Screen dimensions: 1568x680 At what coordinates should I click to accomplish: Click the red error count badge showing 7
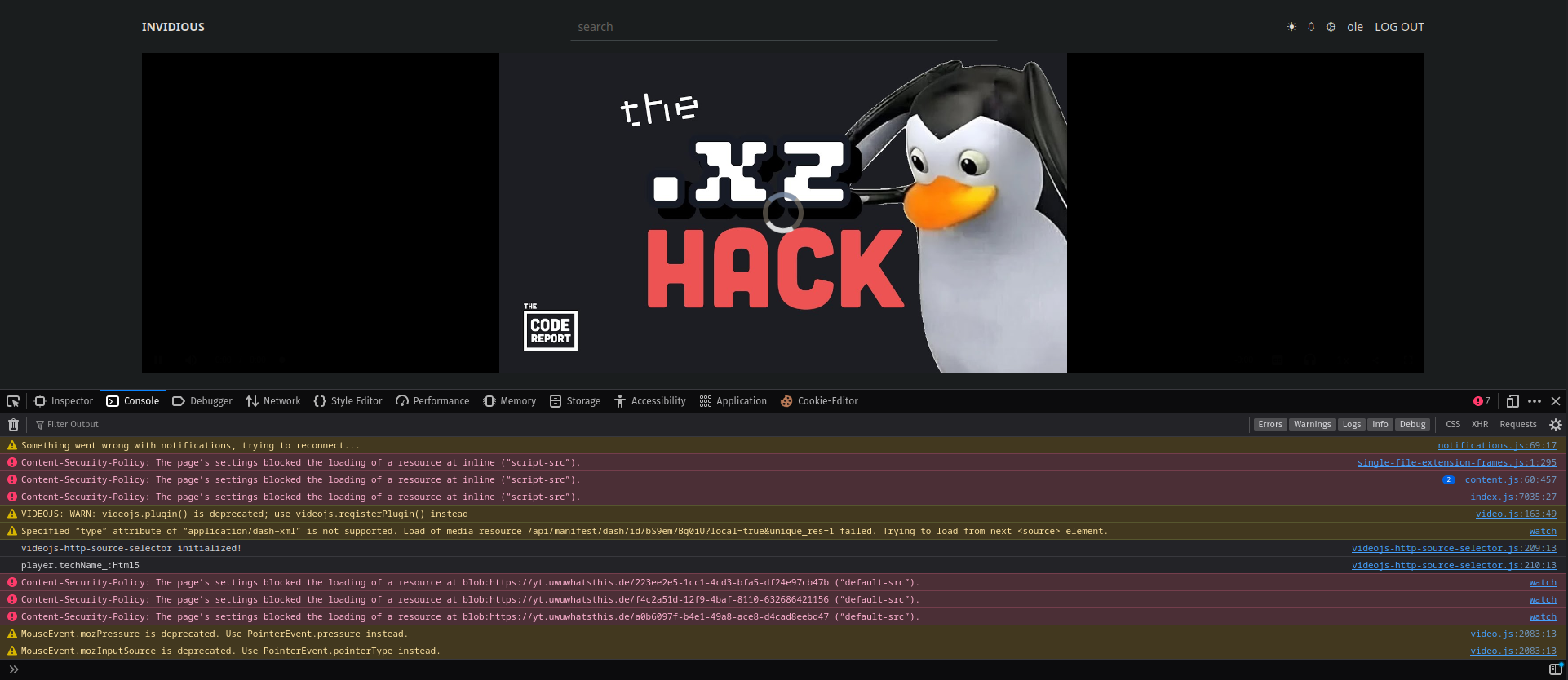[x=1482, y=401]
